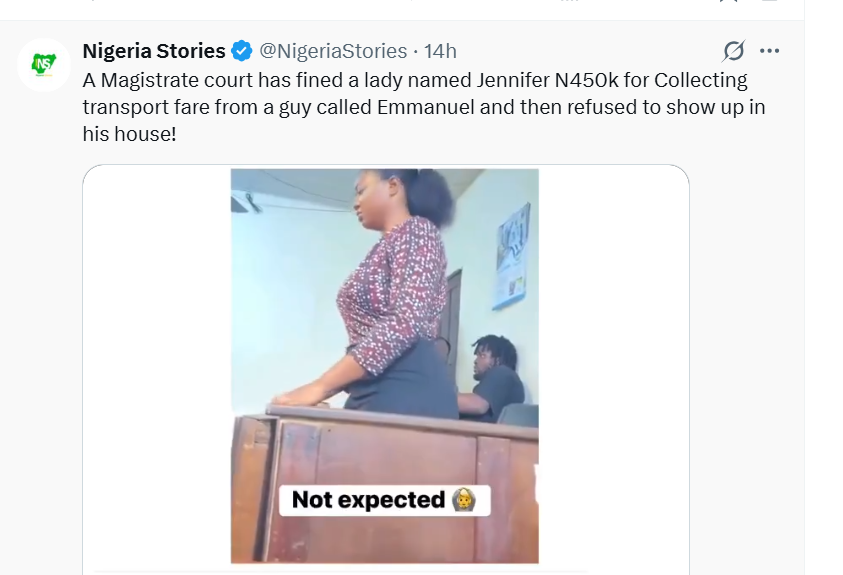
Task: Click the wall poster in the video
Action: click(x=511, y=257)
